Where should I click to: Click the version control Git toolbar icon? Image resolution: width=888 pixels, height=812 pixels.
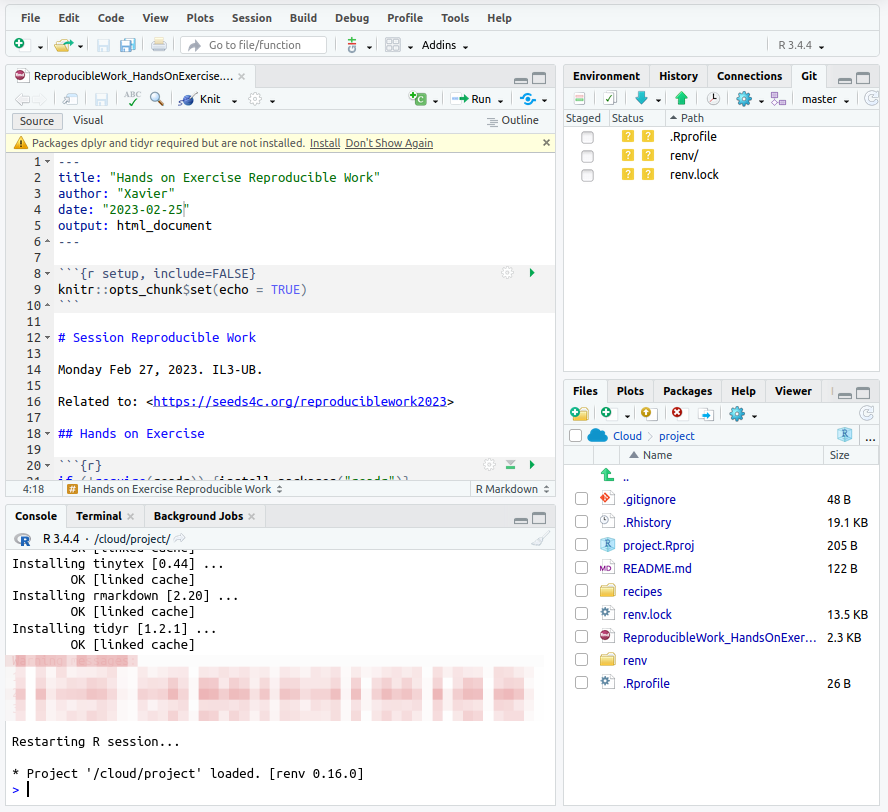(x=352, y=45)
